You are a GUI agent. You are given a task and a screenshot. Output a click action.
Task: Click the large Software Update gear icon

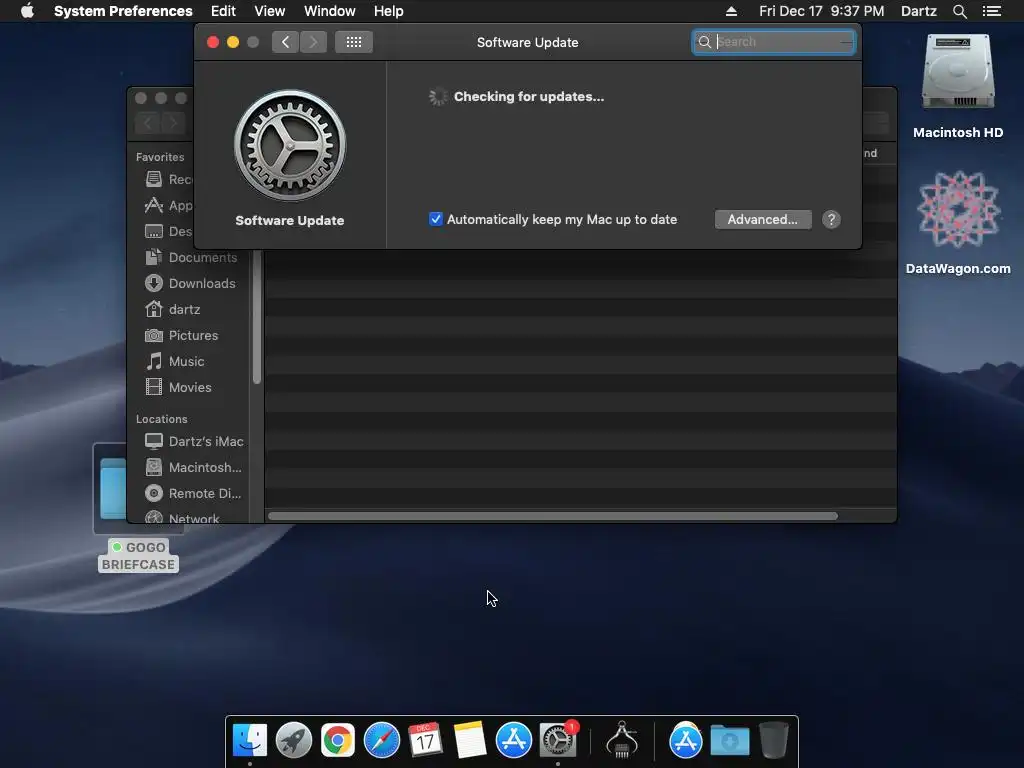[290, 145]
